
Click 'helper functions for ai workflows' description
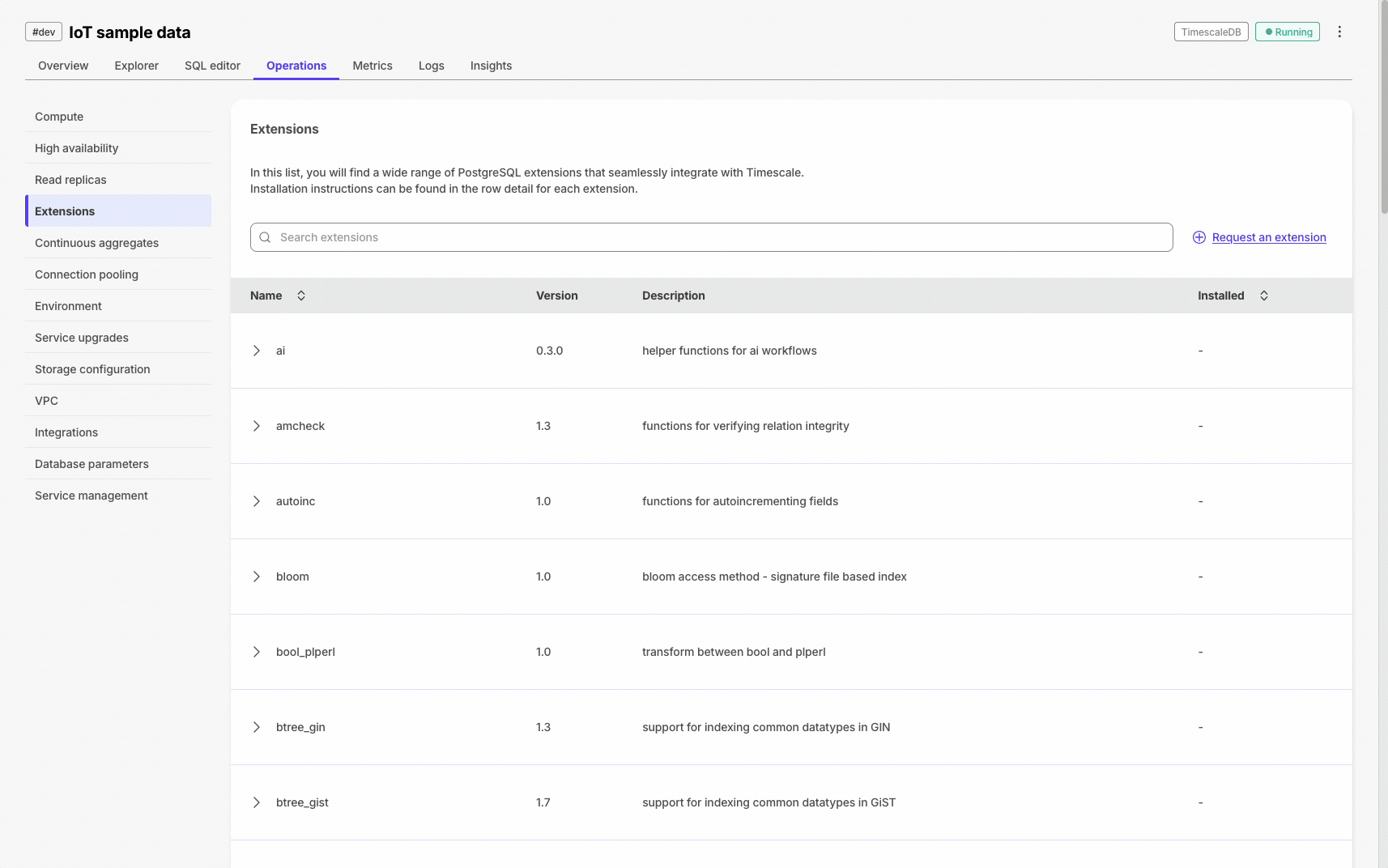point(730,351)
